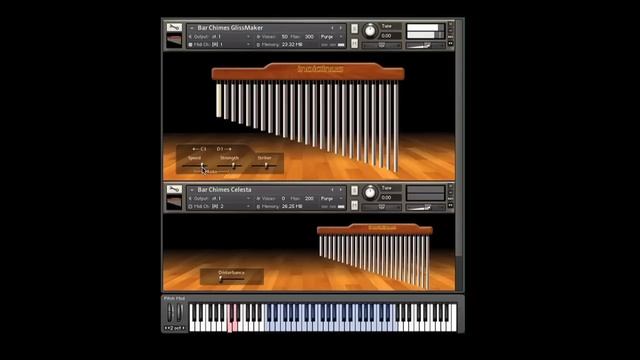The image size is (640, 360).
Task: Load previous instrument in Celesta header
Action: tap(332, 190)
